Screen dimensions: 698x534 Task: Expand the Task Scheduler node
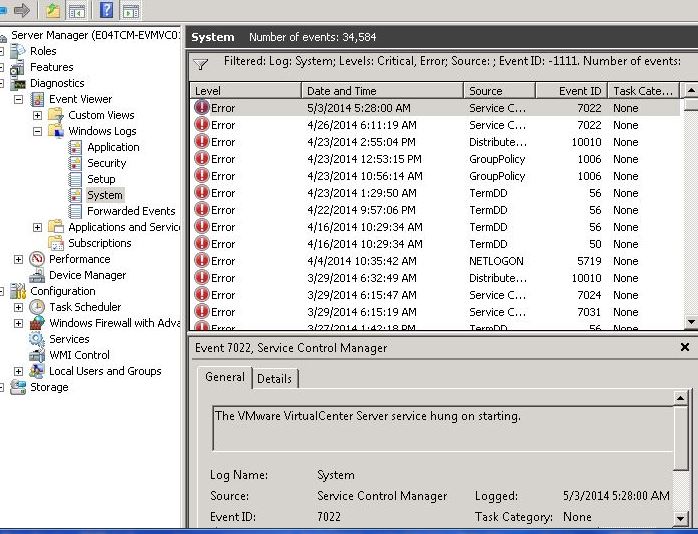[x=18, y=307]
